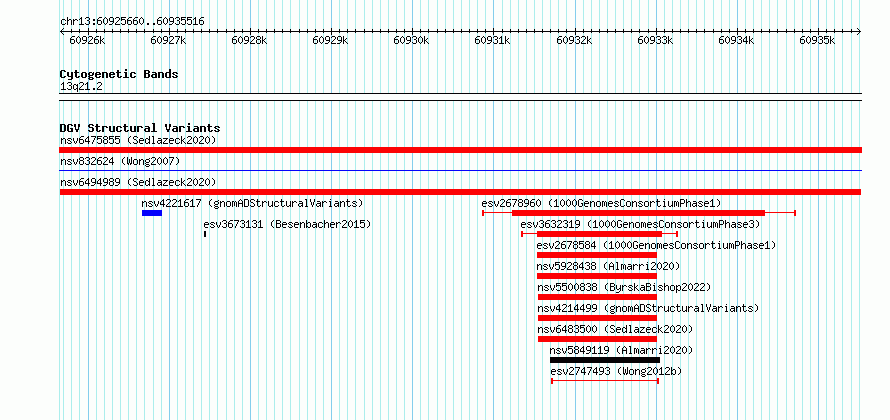Click the red nsv6483500 variant bar
The height and width of the screenshot is (420, 890).
597,339
